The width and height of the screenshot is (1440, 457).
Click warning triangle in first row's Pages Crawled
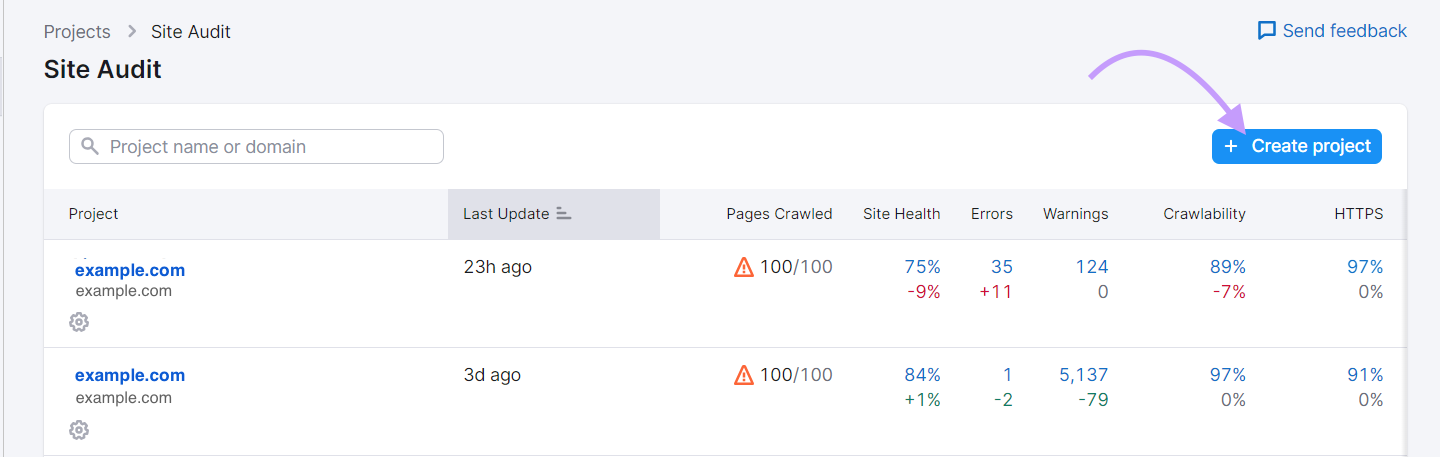click(743, 267)
